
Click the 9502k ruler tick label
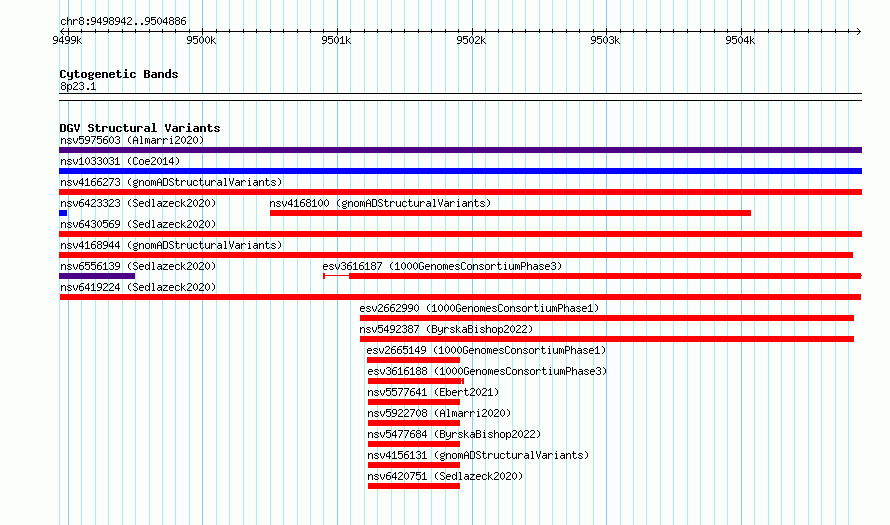pos(471,40)
